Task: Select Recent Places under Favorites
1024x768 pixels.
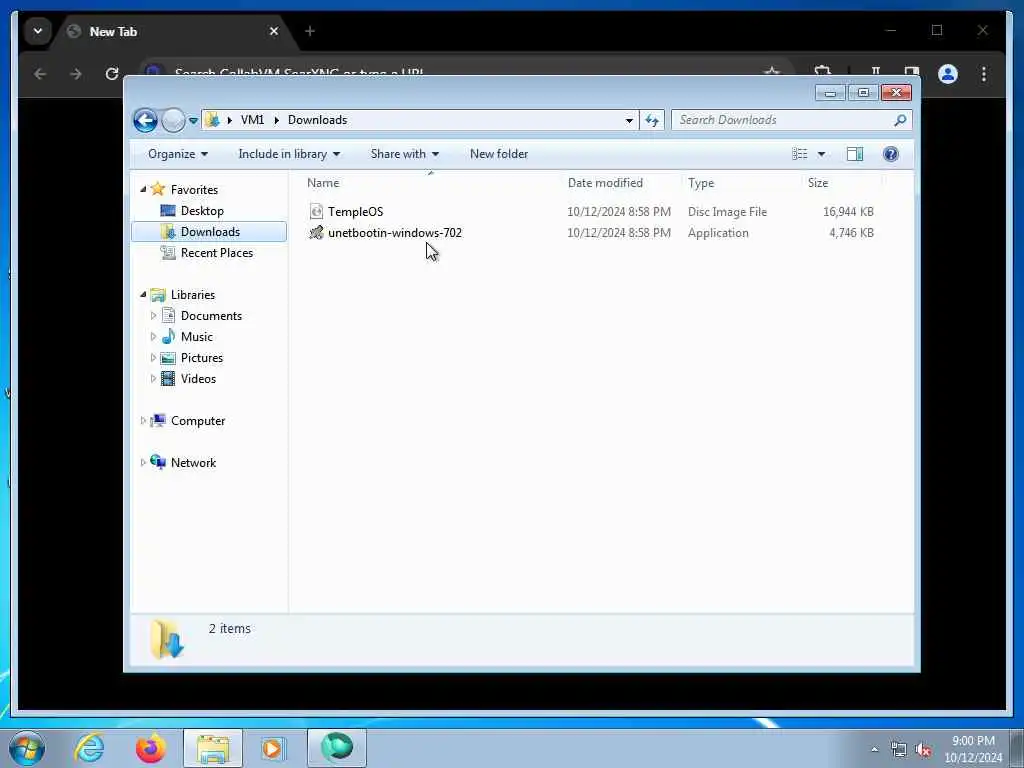Action: (x=217, y=253)
